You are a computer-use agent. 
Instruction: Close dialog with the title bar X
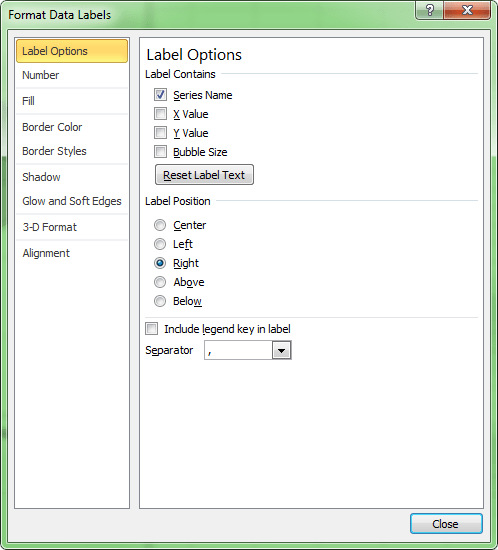(467, 10)
